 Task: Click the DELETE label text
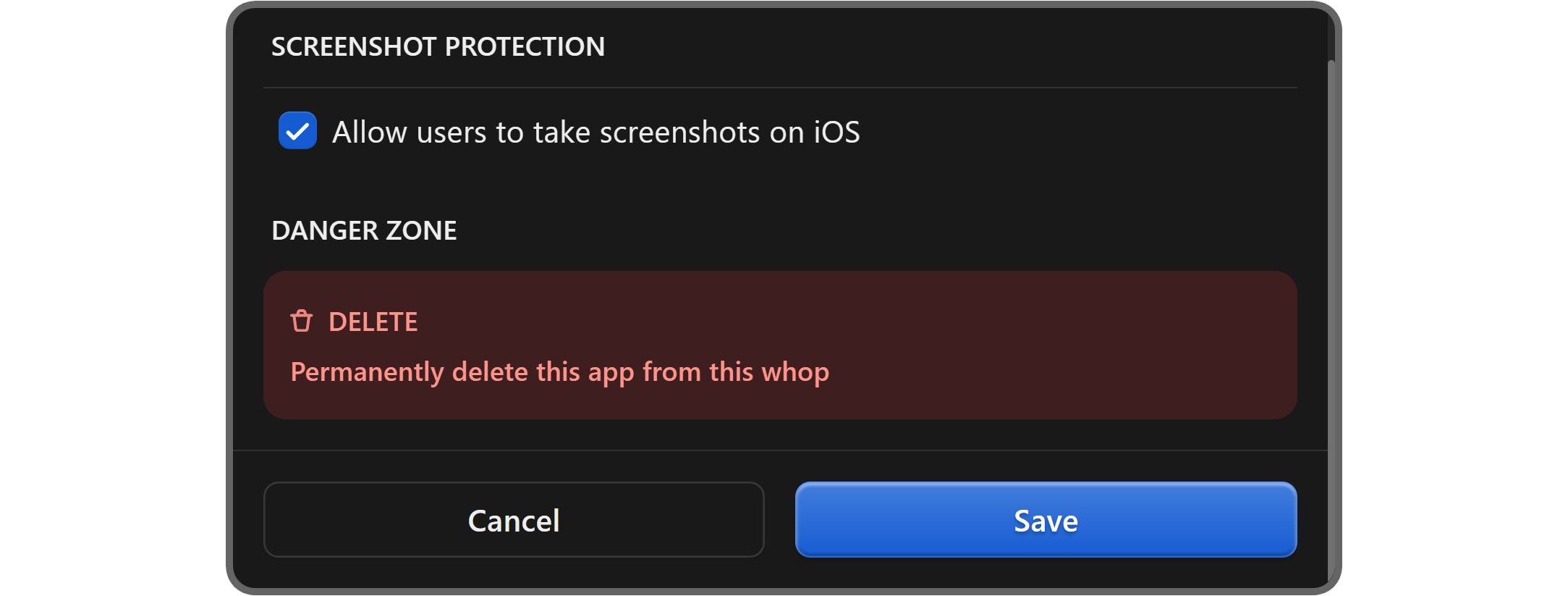(373, 322)
